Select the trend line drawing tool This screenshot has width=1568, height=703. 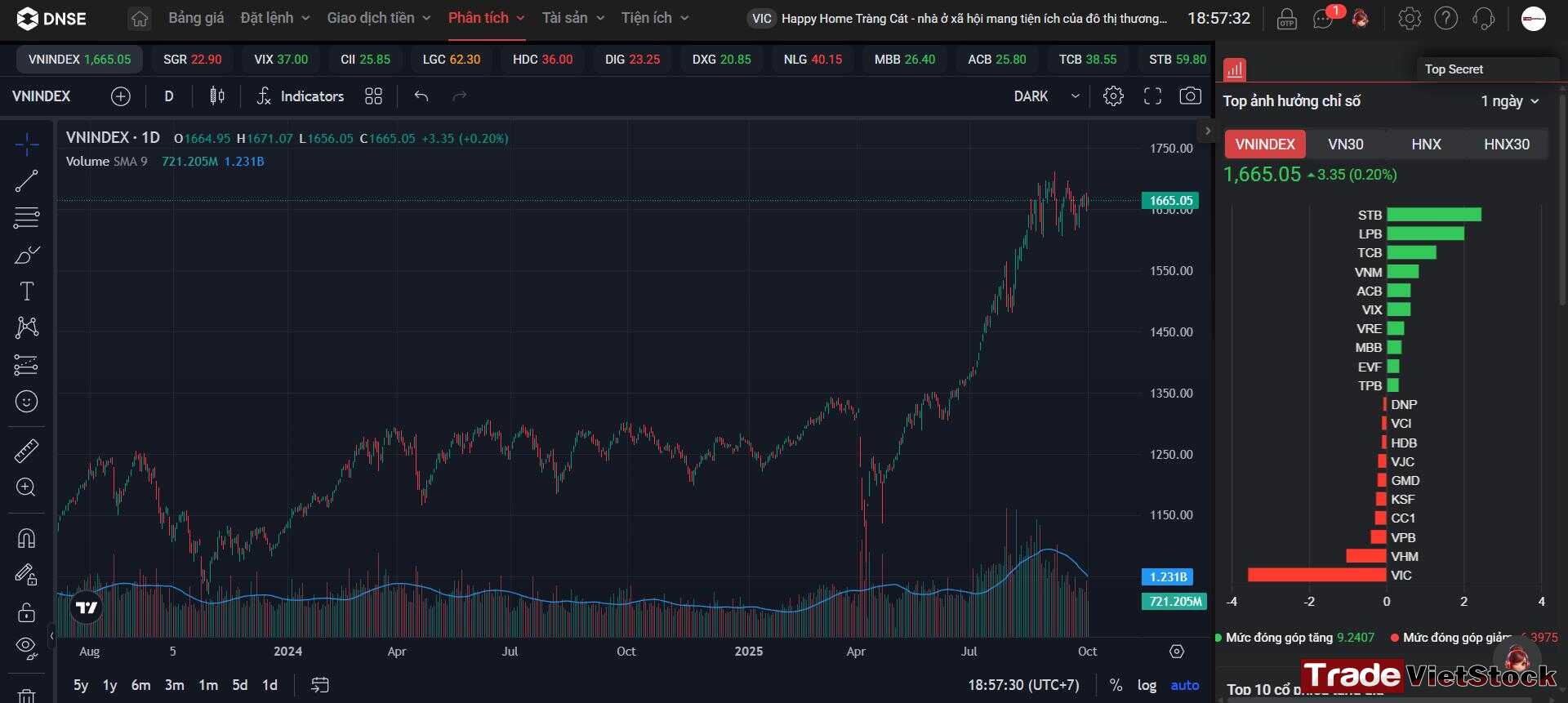click(x=26, y=181)
